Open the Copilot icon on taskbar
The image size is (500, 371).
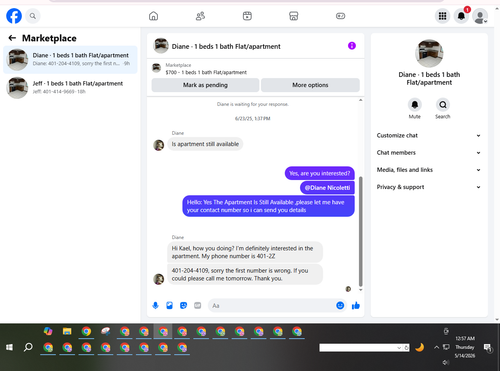48,331
